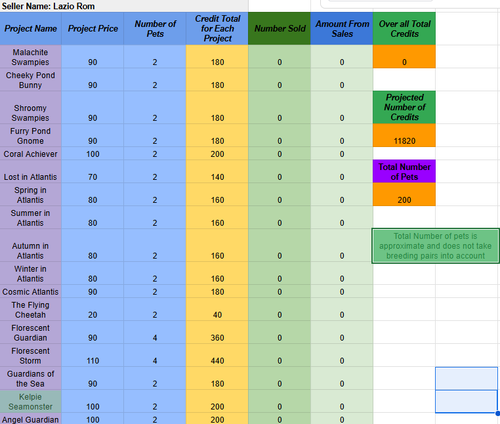Select price 90 in Malachite Swampies row

click(93, 57)
